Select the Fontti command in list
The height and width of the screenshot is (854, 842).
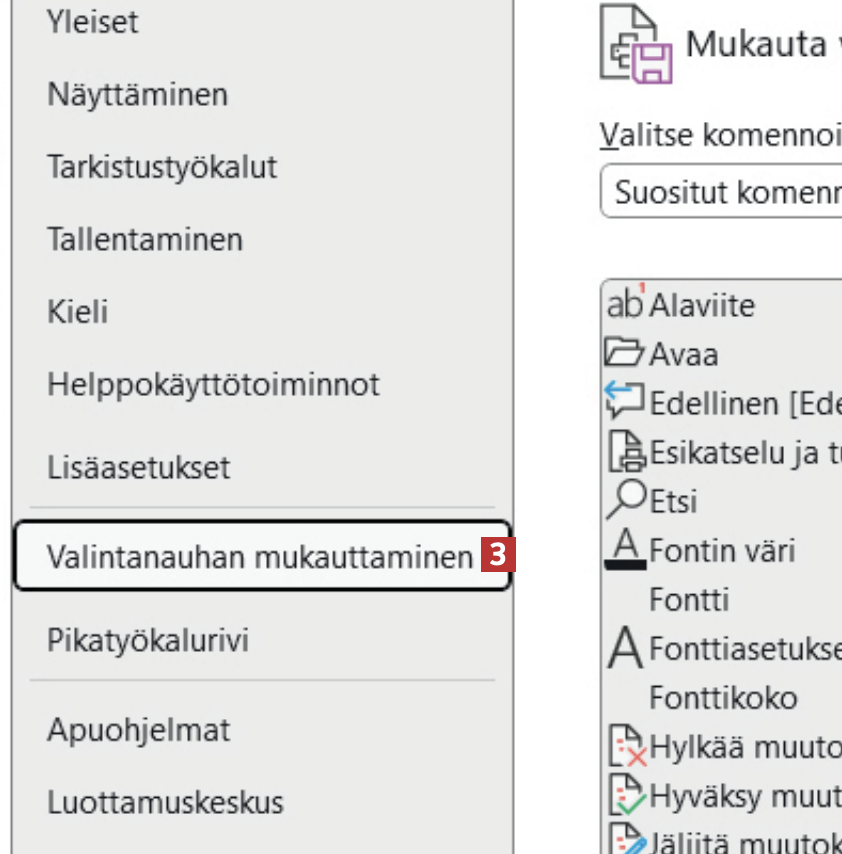coord(689,599)
